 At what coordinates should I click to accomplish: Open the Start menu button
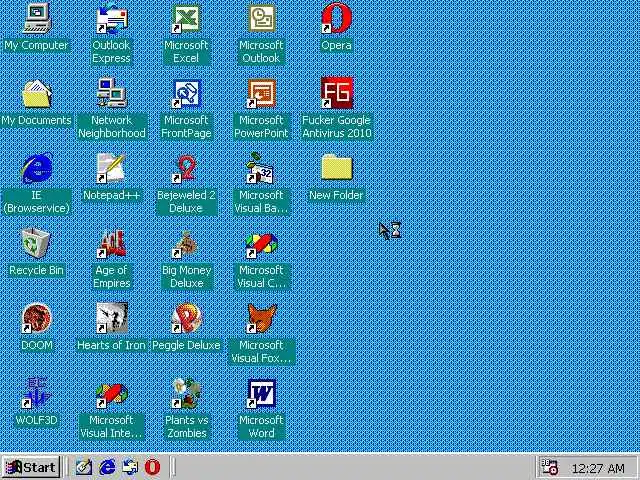[x=32, y=467]
